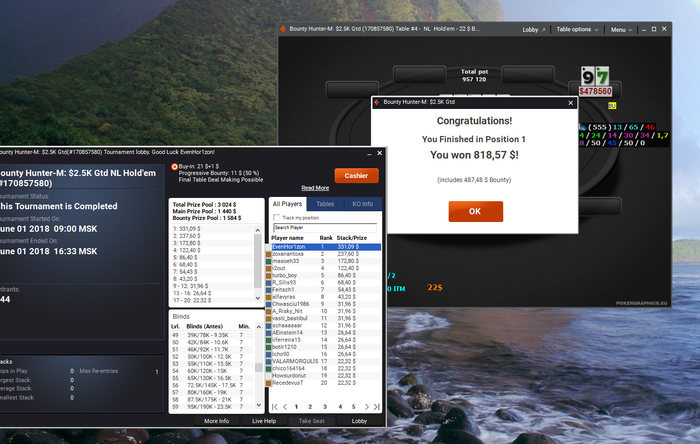
Task: Jump to last page of players list
Action: [376, 407]
